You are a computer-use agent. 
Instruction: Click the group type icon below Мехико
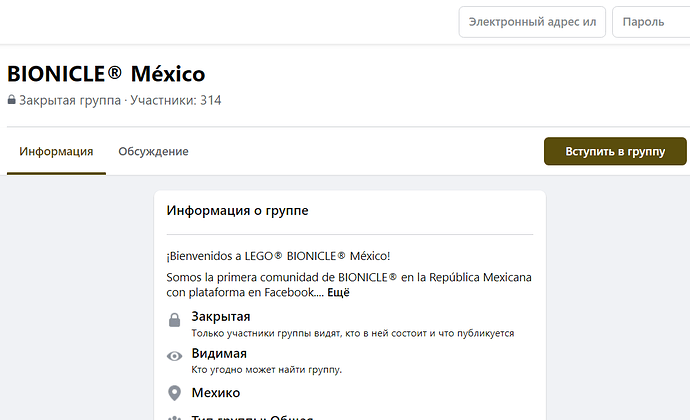click(175, 418)
